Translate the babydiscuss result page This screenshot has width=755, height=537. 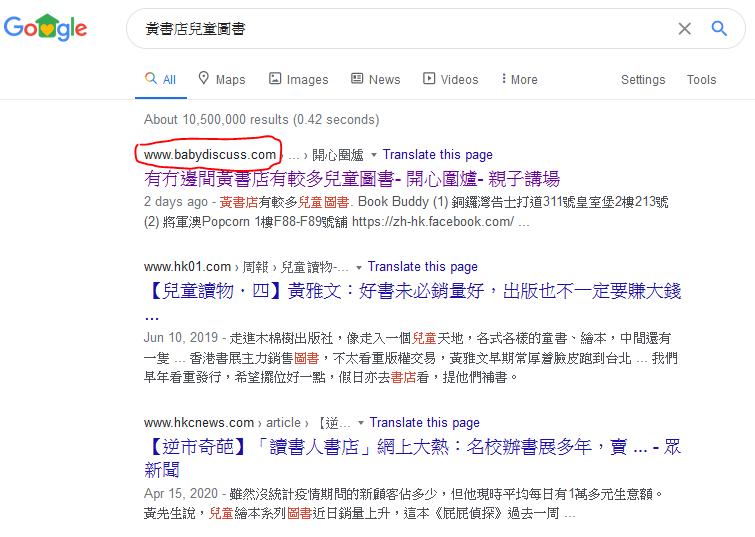tap(438, 155)
